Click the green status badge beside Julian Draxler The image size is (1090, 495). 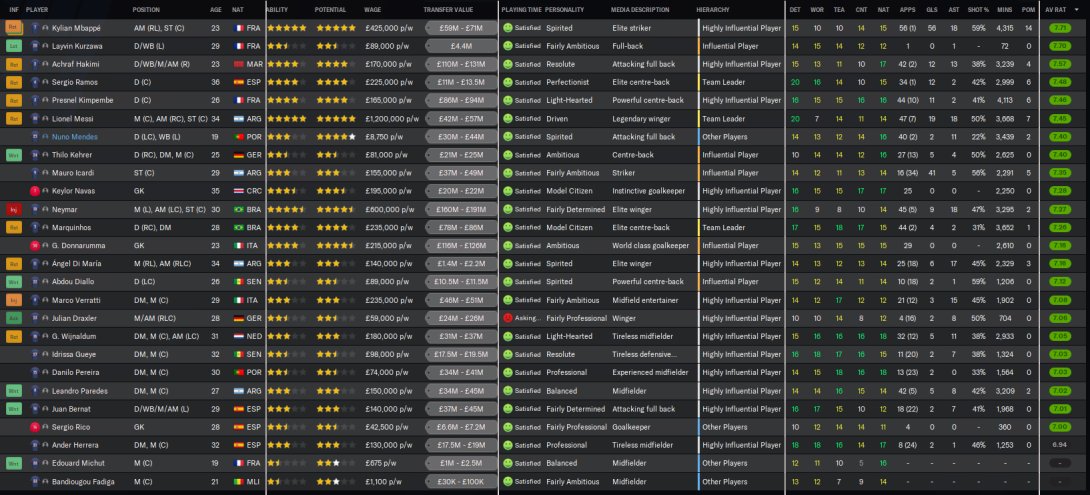pyautogui.click(x=13, y=318)
